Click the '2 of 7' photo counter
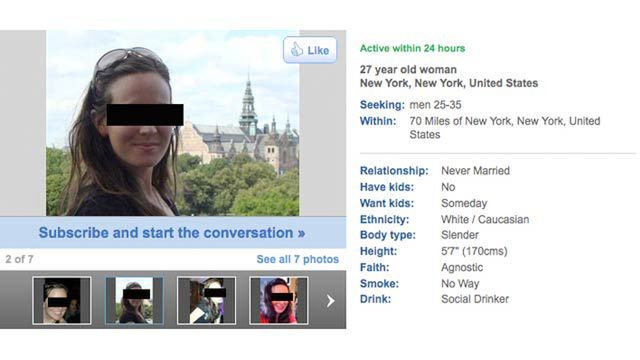Image resolution: width=640 pixels, height=360 pixels. coord(19,259)
